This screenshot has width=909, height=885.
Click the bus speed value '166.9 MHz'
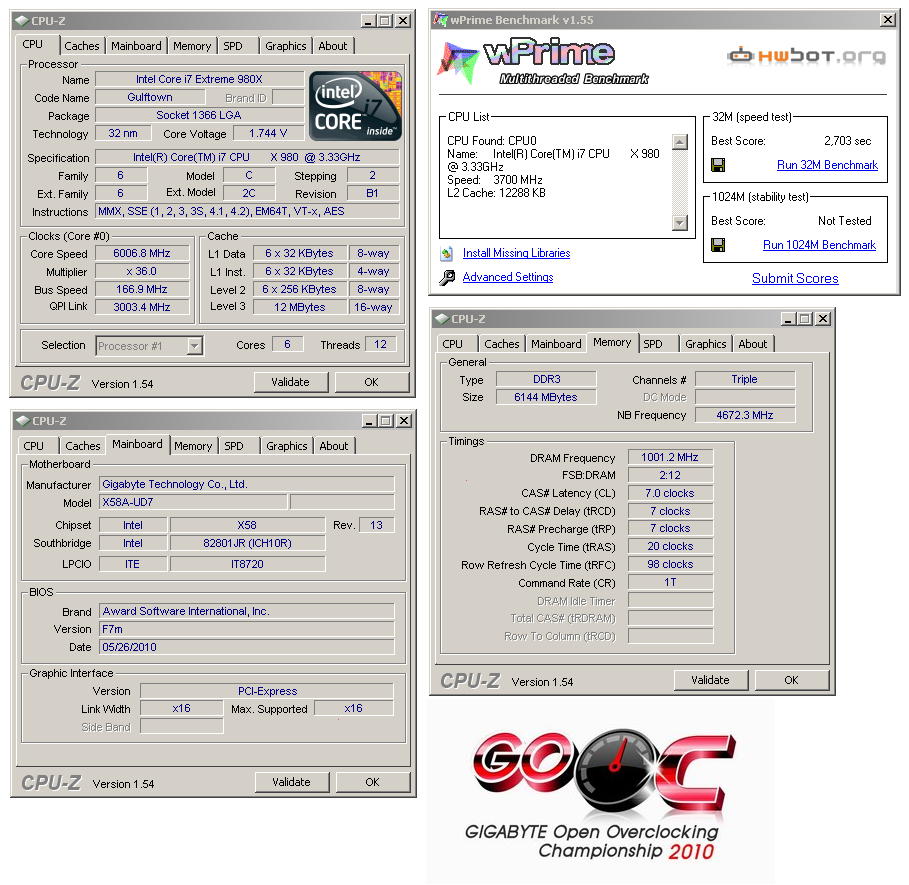tap(142, 289)
